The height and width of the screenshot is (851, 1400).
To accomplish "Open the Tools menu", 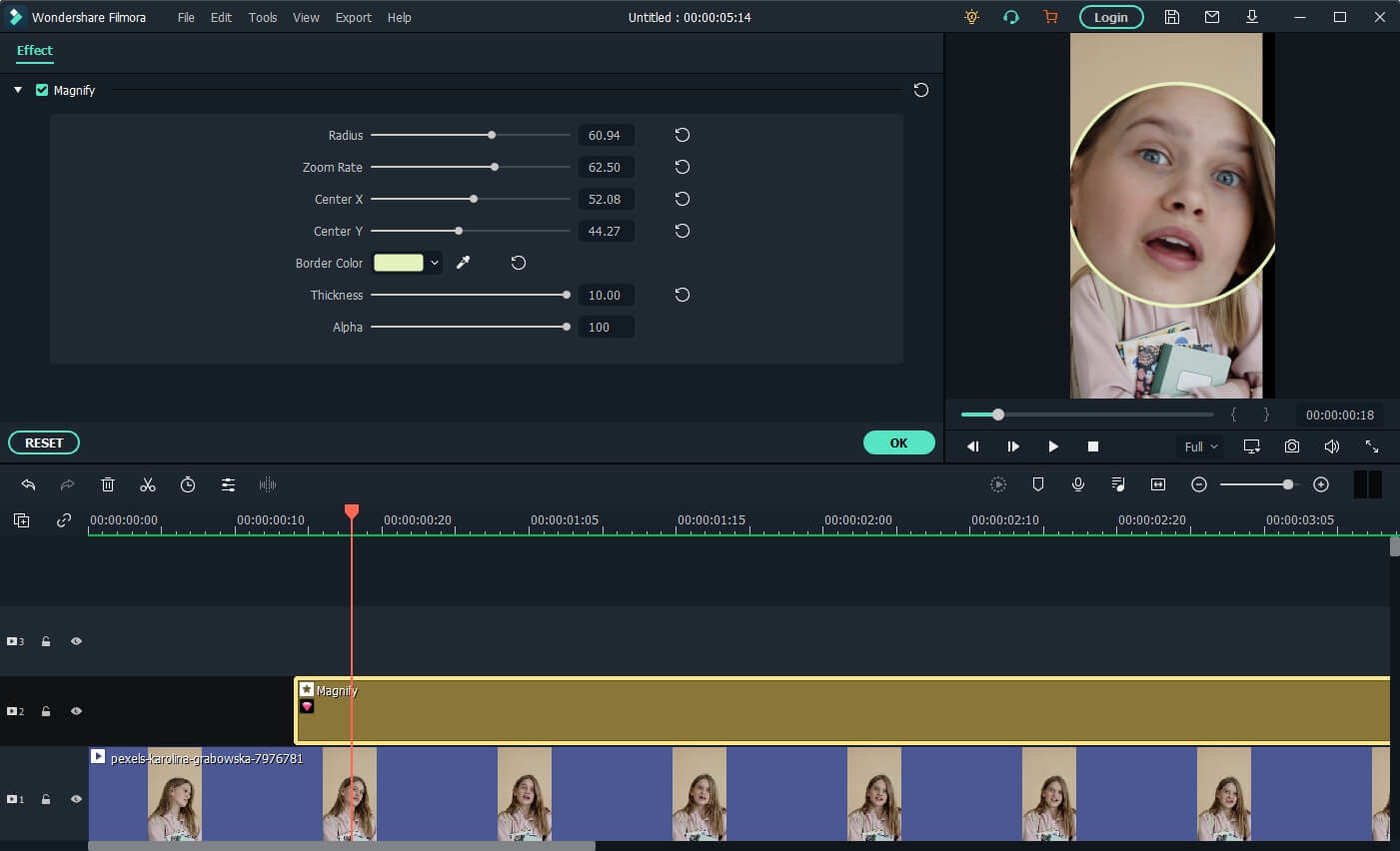I will point(263,17).
